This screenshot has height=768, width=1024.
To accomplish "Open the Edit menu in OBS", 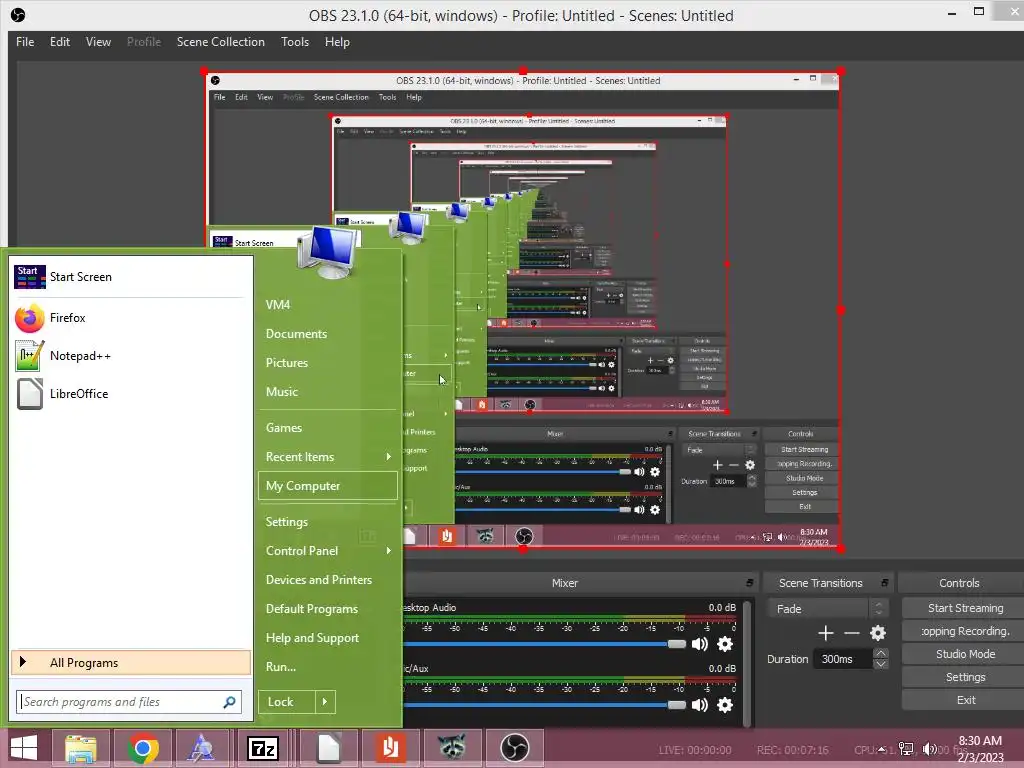I will click(x=59, y=42).
